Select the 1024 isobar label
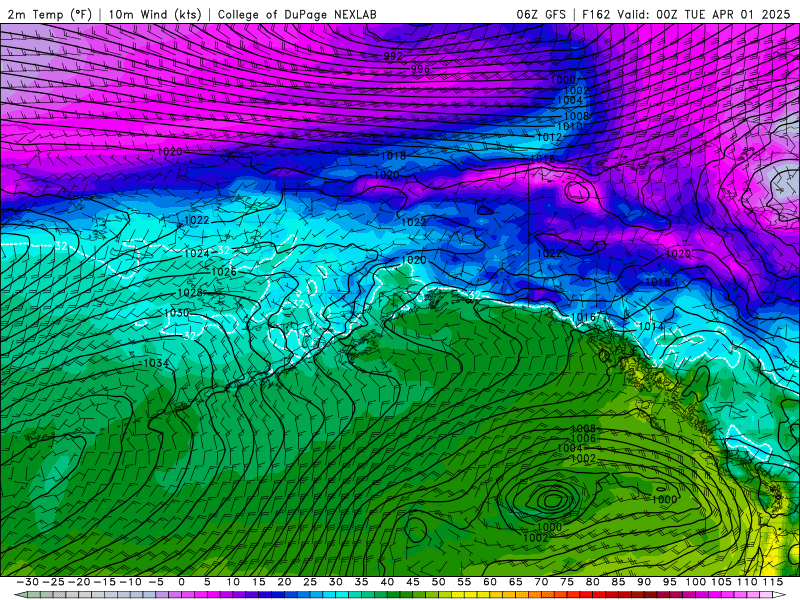This screenshot has height=600, width=800. coord(196,253)
